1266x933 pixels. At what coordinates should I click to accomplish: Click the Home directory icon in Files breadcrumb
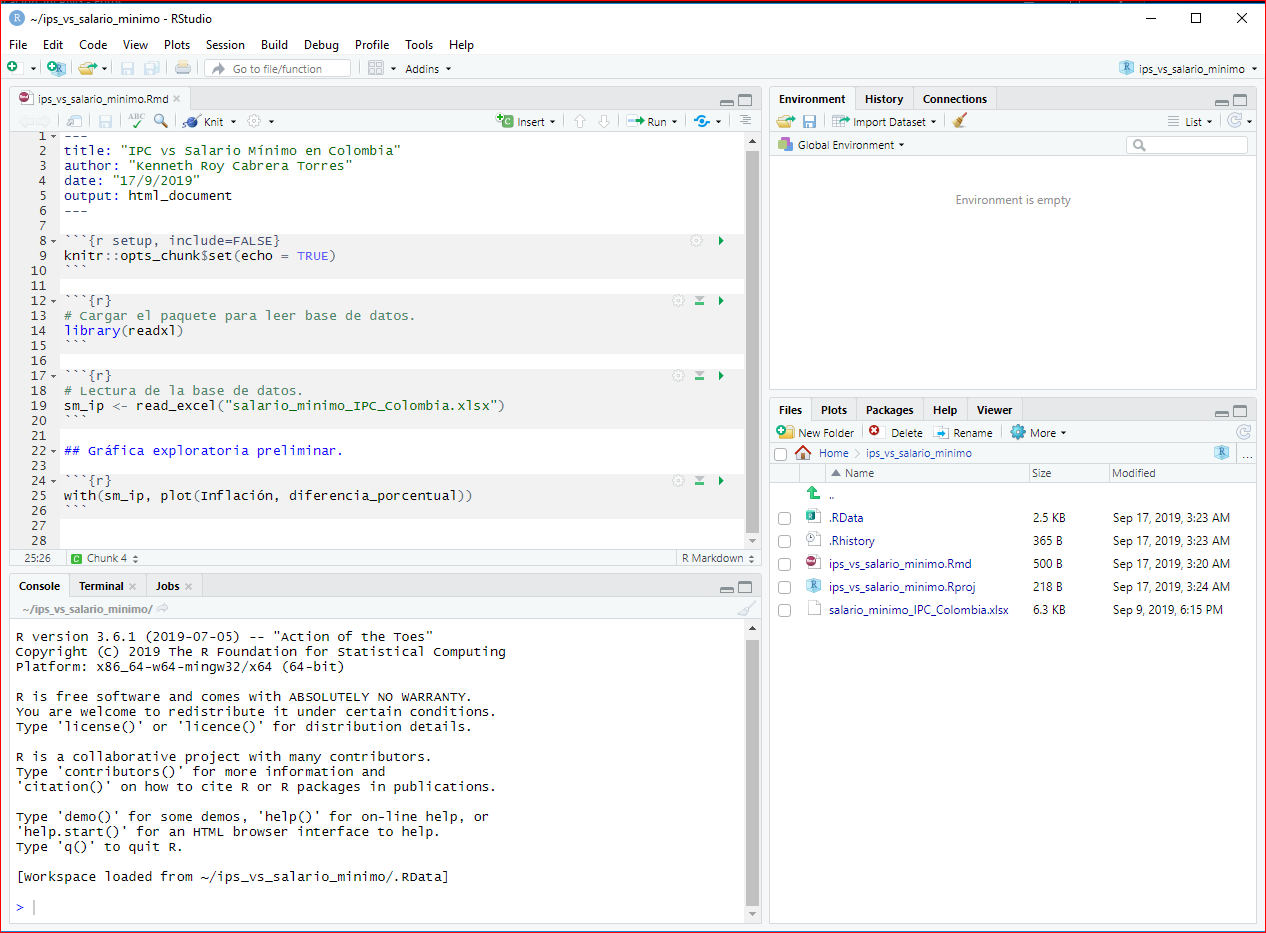tap(803, 453)
